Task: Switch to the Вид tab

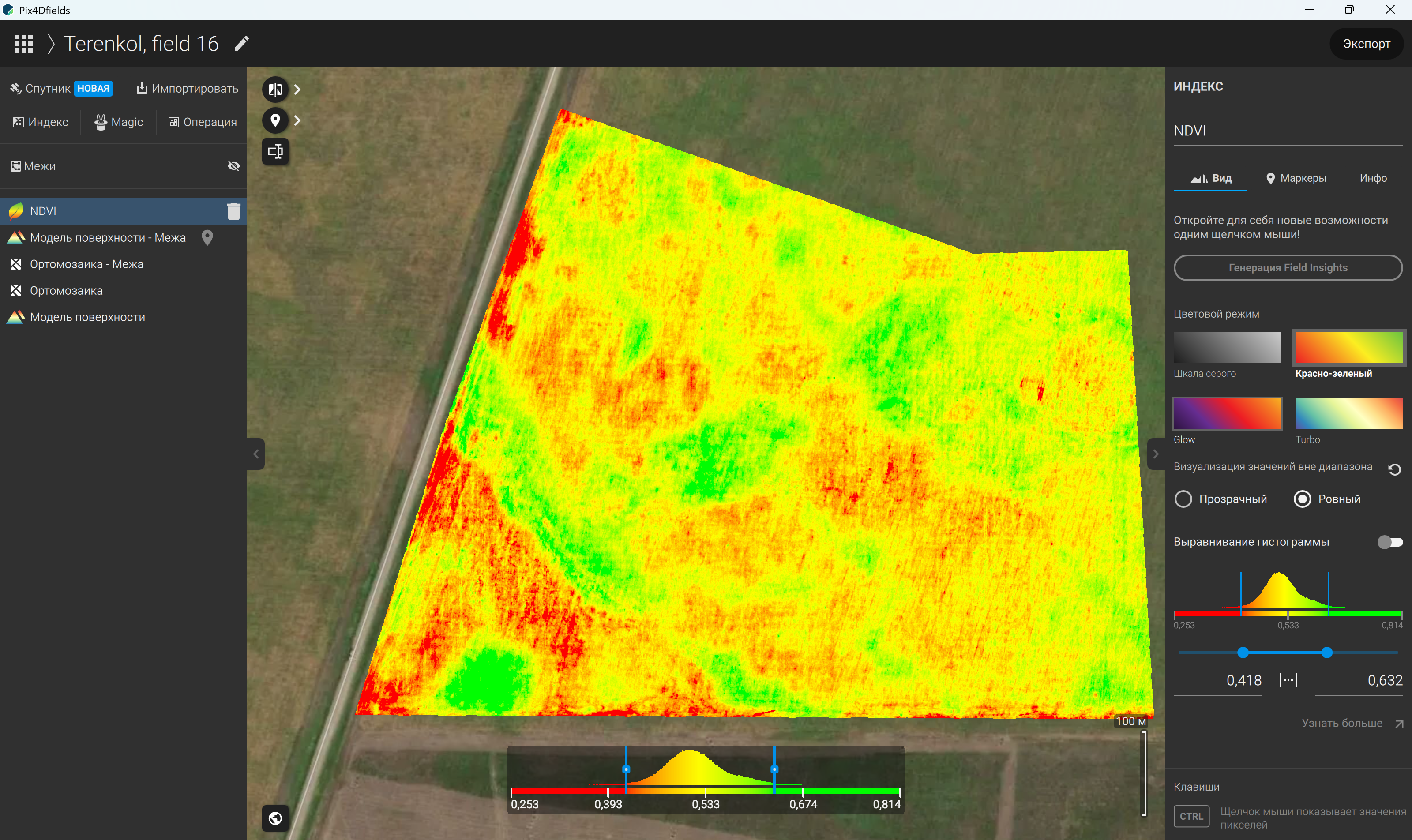Action: (1210, 178)
